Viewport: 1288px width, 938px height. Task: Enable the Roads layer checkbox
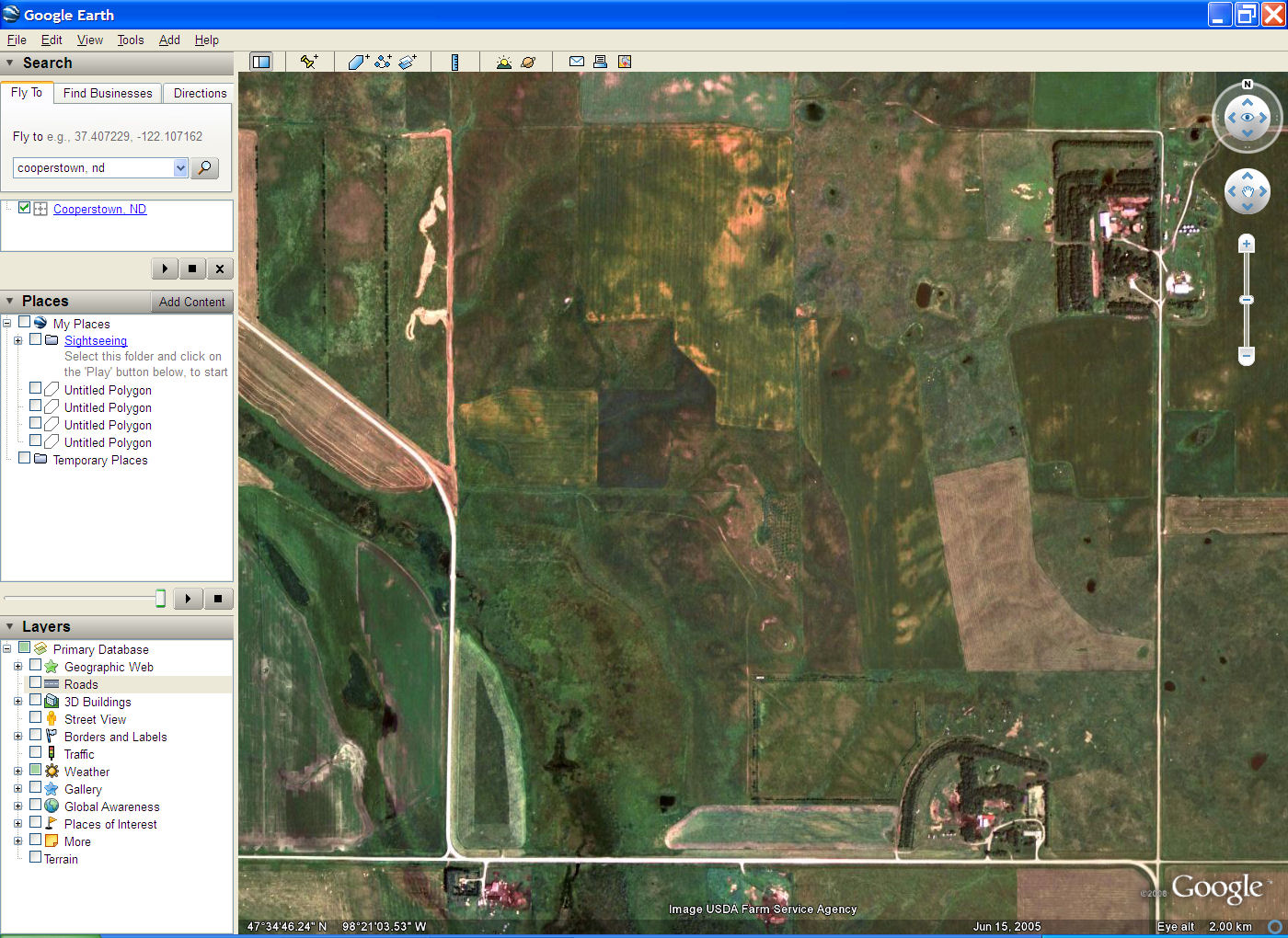[35, 682]
